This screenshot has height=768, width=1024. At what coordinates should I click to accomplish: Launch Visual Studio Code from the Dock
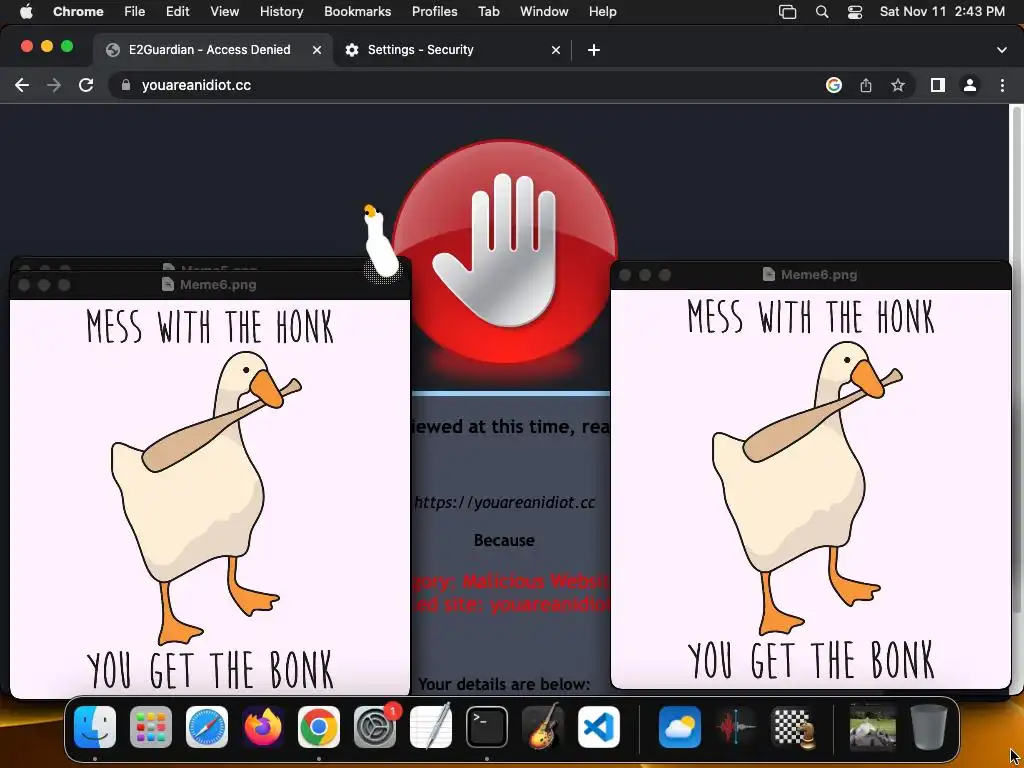(599, 727)
